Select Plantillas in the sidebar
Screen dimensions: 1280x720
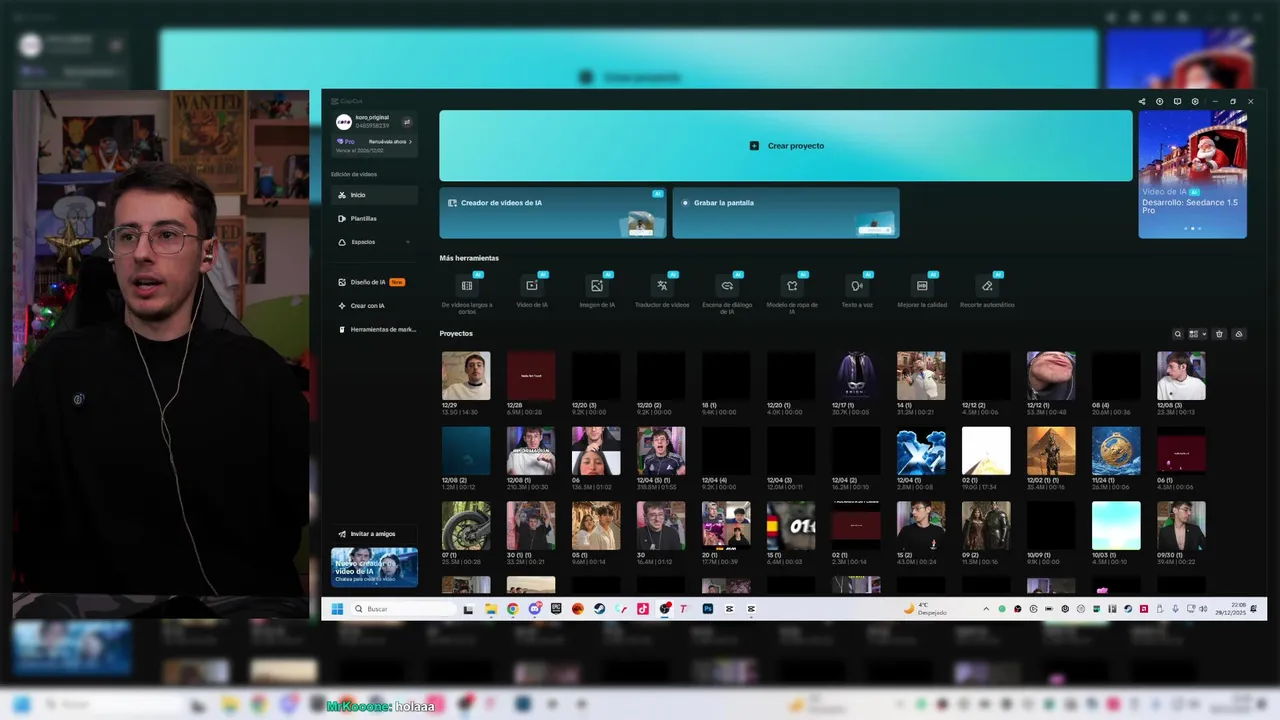375,218
